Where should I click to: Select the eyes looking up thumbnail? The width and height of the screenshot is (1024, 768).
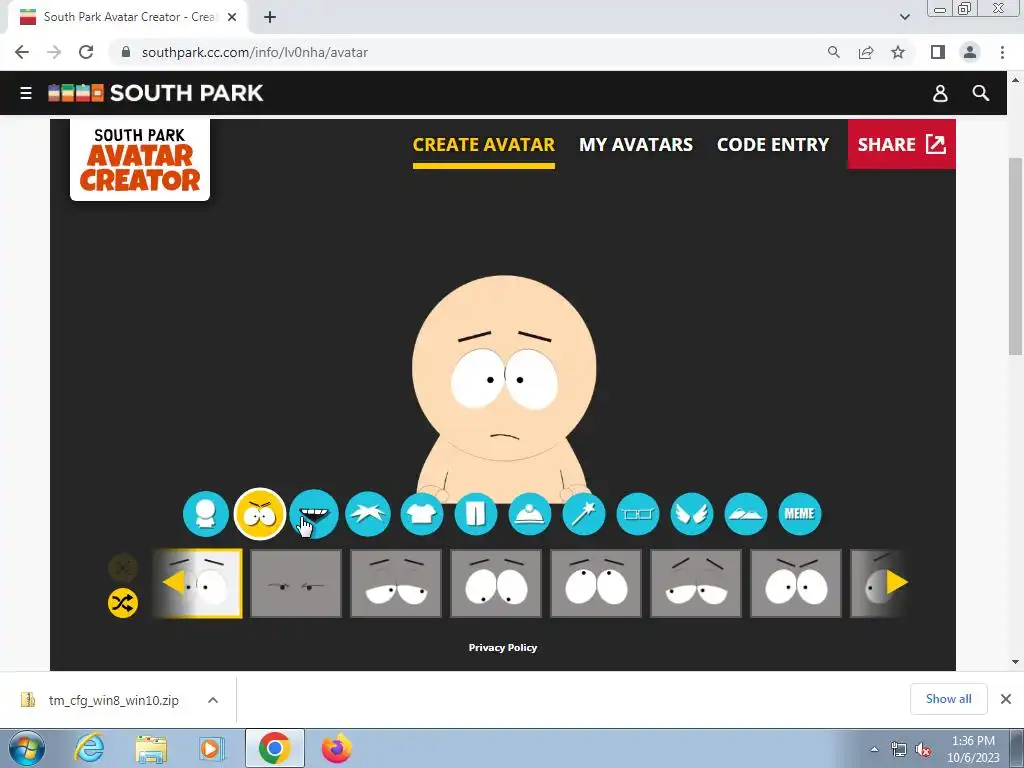point(596,583)
